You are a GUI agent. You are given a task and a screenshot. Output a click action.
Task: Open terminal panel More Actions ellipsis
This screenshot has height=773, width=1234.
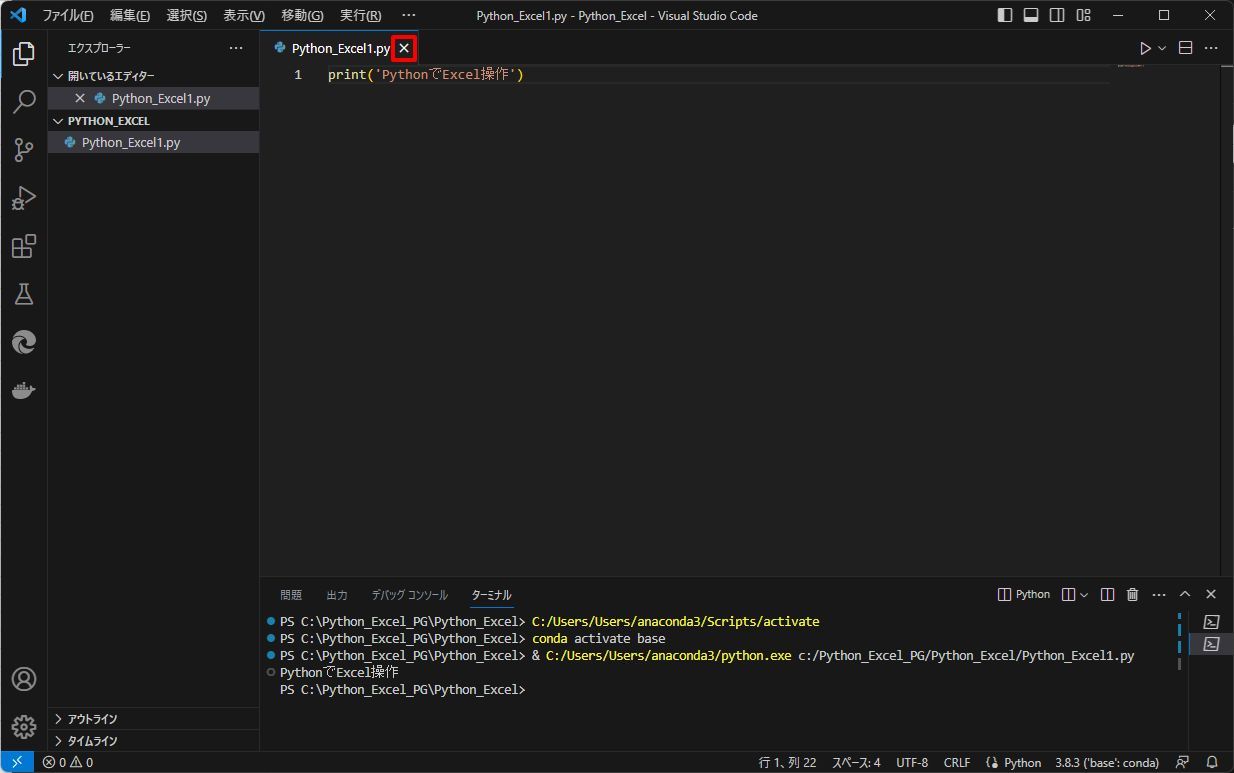[1159, 594]
